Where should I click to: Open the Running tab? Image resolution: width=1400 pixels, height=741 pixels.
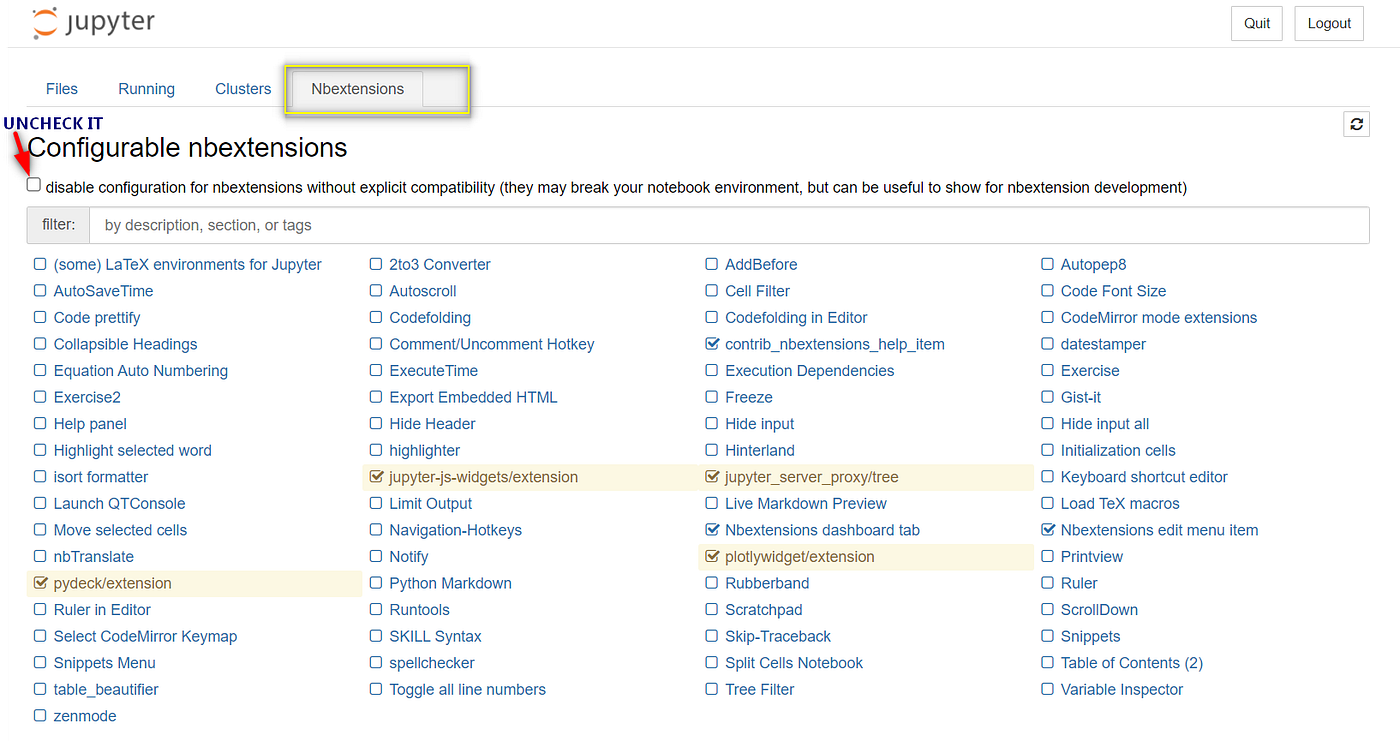[146, 88]
